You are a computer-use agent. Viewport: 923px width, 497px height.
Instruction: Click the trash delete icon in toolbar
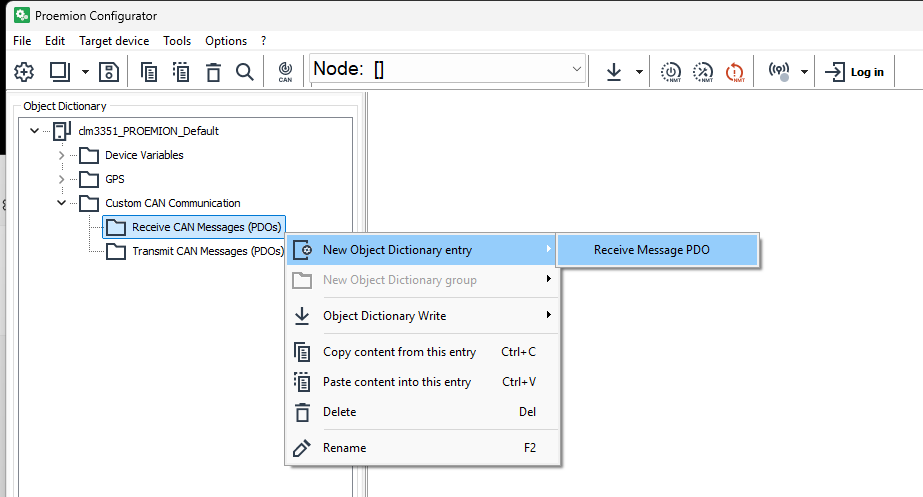pyautogui.click(x=213, y=72)
